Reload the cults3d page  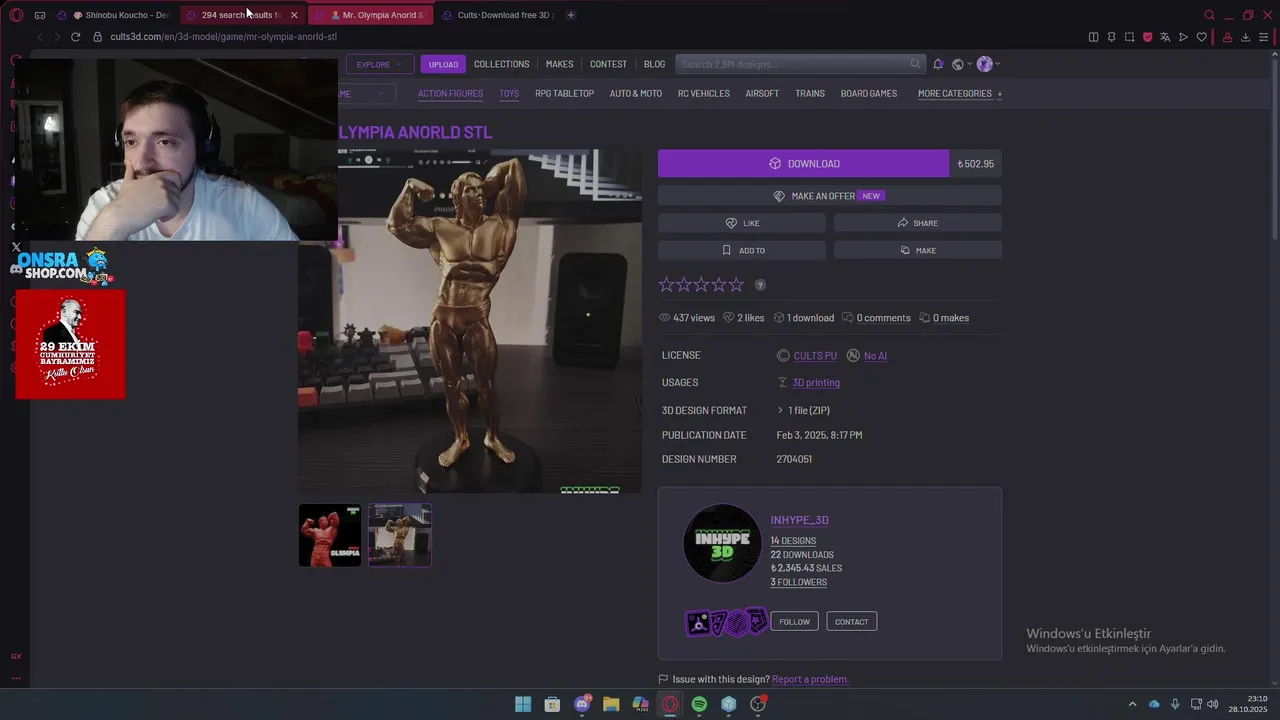(75, 37)
